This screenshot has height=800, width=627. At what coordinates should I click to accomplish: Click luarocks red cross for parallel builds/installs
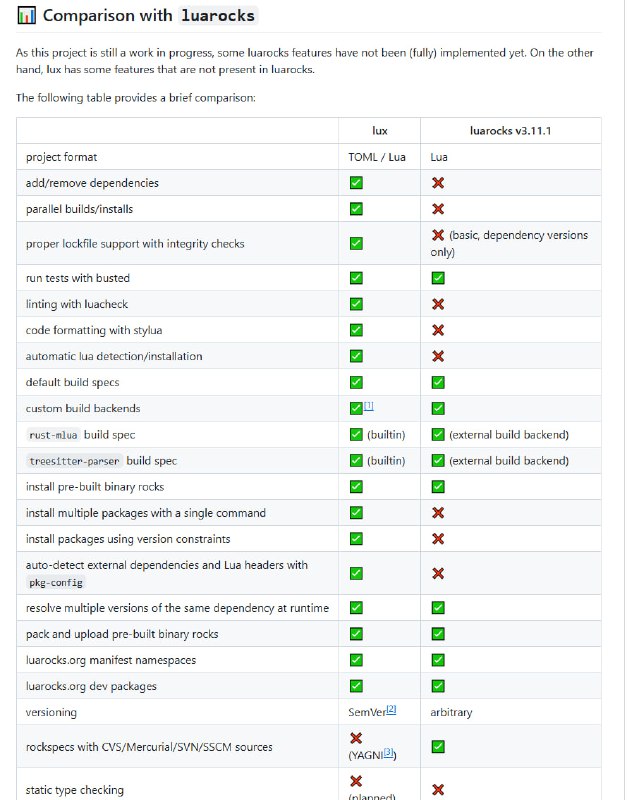(x=437, y=209)
